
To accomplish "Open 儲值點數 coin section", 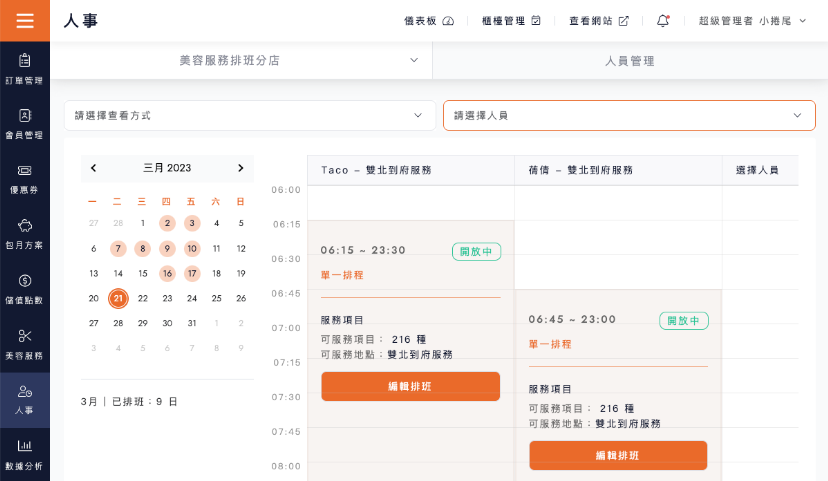I will 24,289.
